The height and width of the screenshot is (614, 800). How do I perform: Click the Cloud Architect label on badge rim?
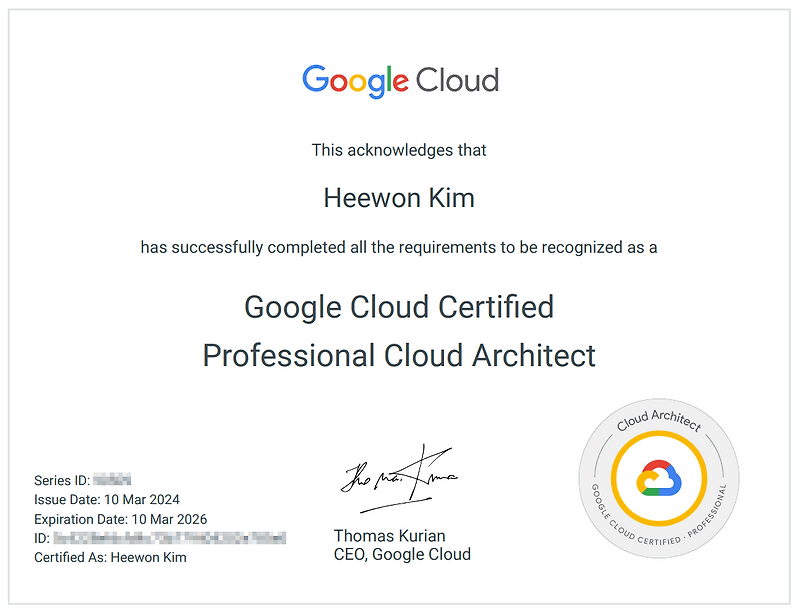click(659, 420)
